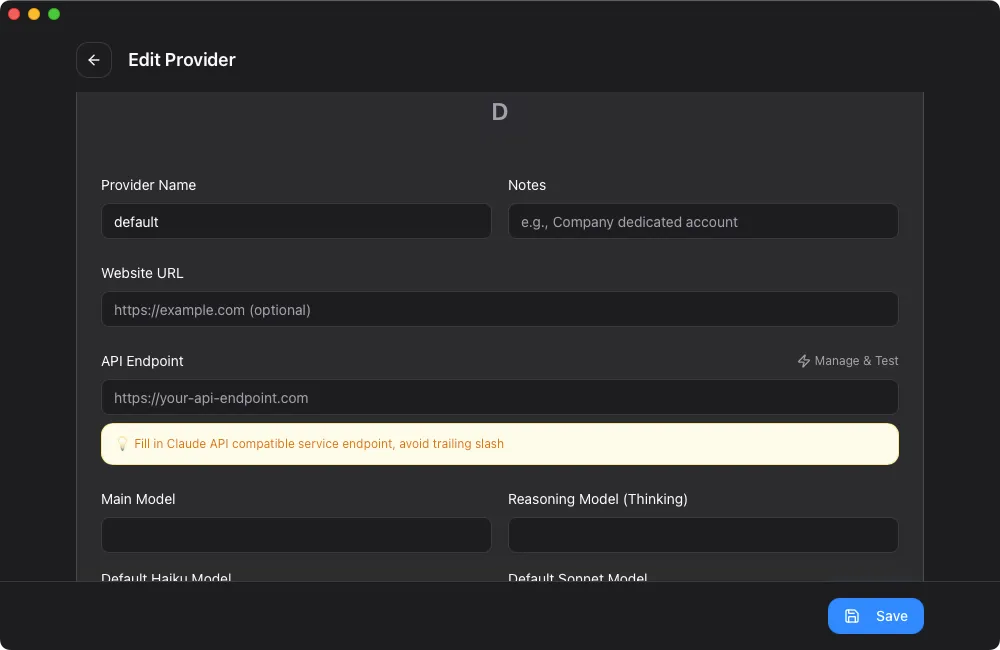
Task: Click the D provider avatar icon
Action: (500, 112)
